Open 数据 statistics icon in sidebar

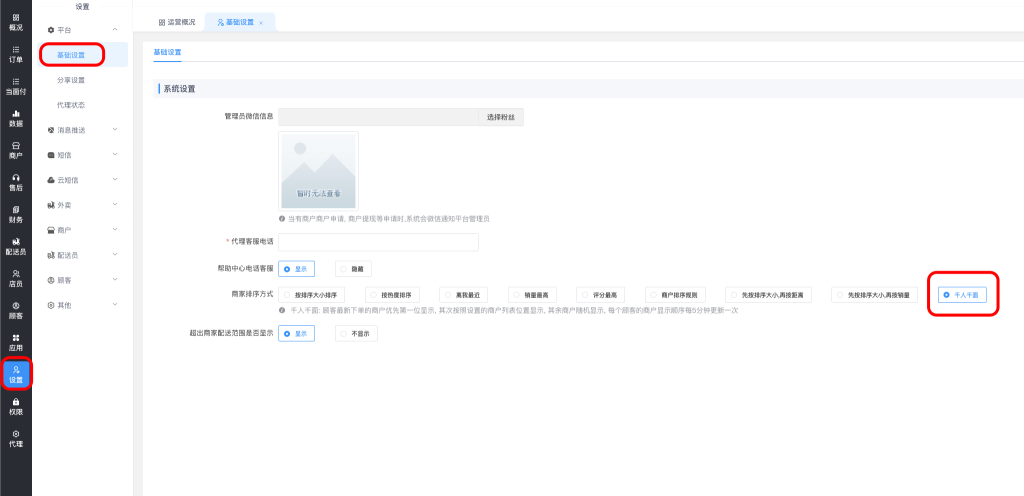pyautogui.click(x=15, y=118)
